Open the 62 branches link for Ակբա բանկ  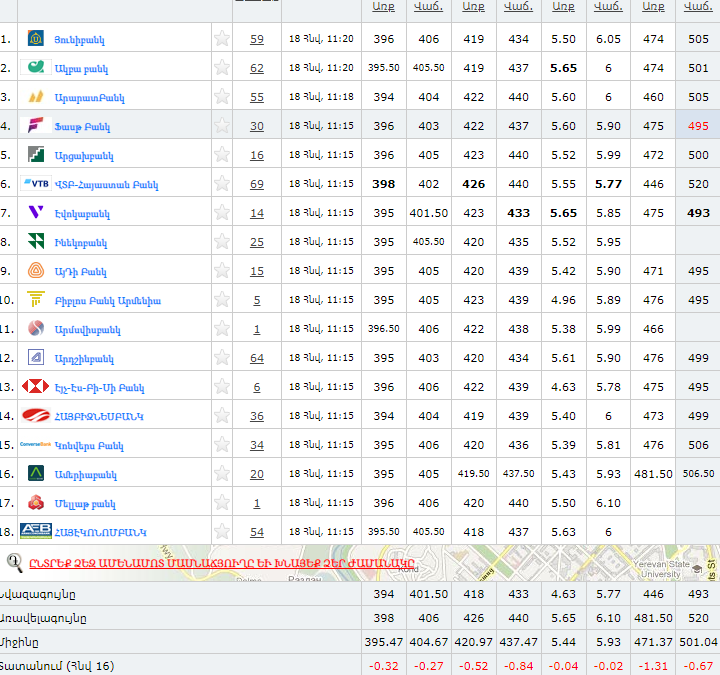pyautogui.click(x=257, y=68)
